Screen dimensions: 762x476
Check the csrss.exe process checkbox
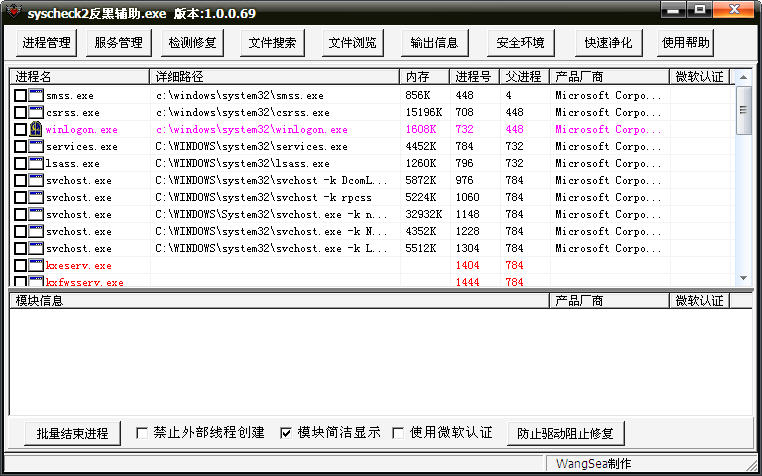coord(20,112)
